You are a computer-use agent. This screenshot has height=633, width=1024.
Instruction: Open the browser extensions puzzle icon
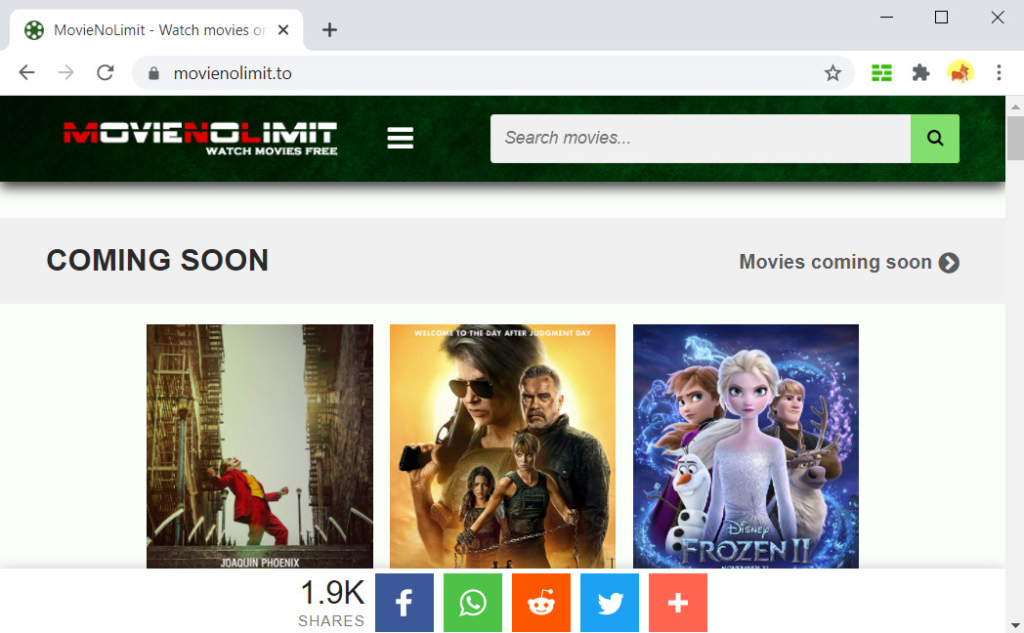920,73
